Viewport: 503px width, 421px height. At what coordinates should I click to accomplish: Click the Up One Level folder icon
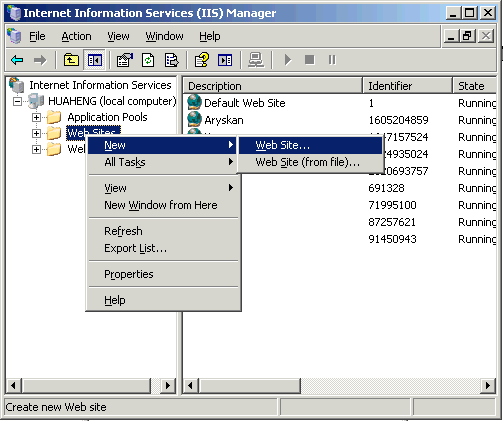pyautogui.click(x=71, y=60)
